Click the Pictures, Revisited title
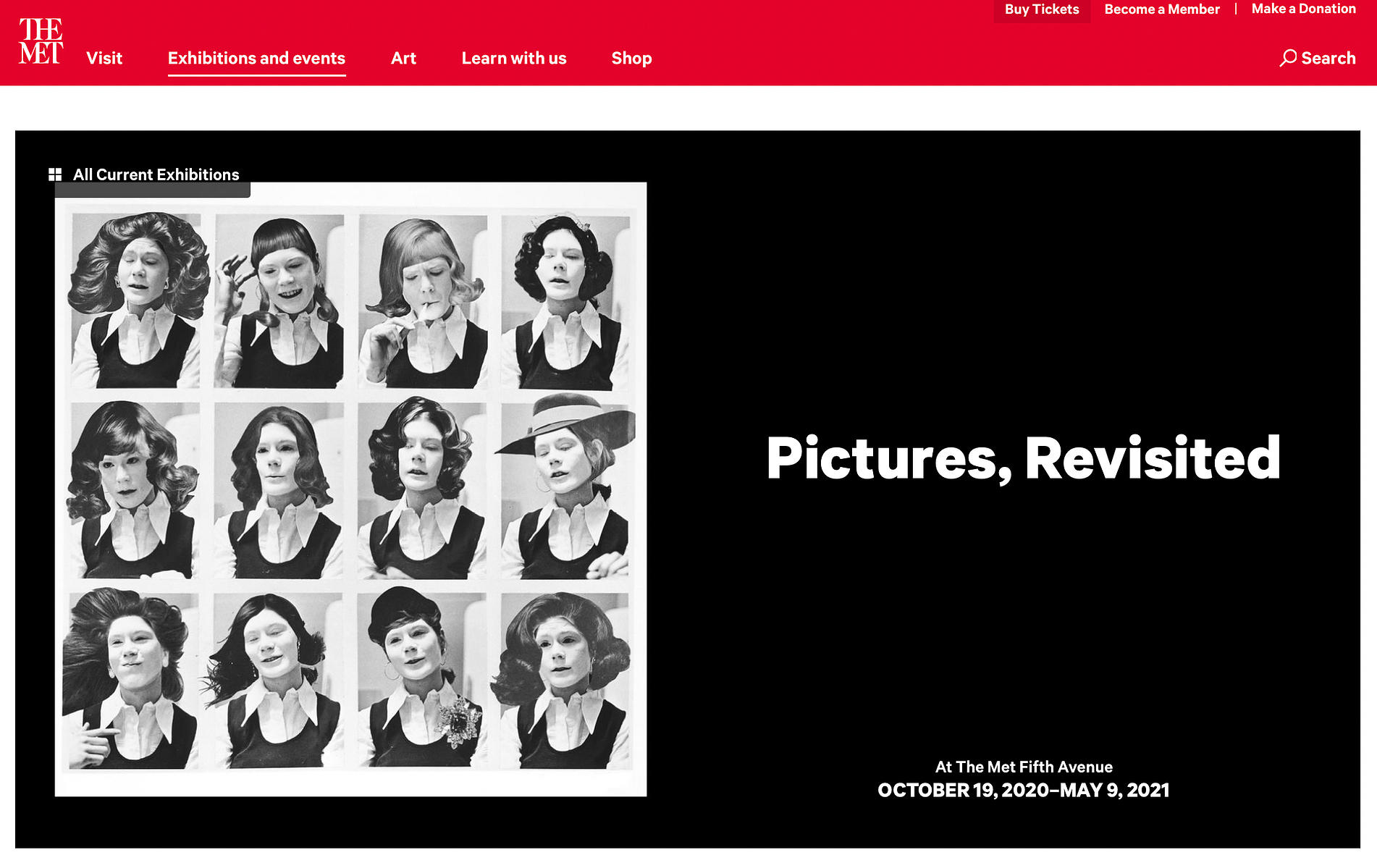1377x868 pixels. (x=1023, y=459)
